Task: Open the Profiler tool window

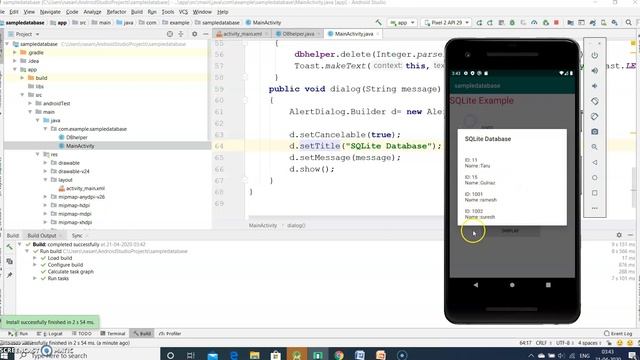Action: 170,333
